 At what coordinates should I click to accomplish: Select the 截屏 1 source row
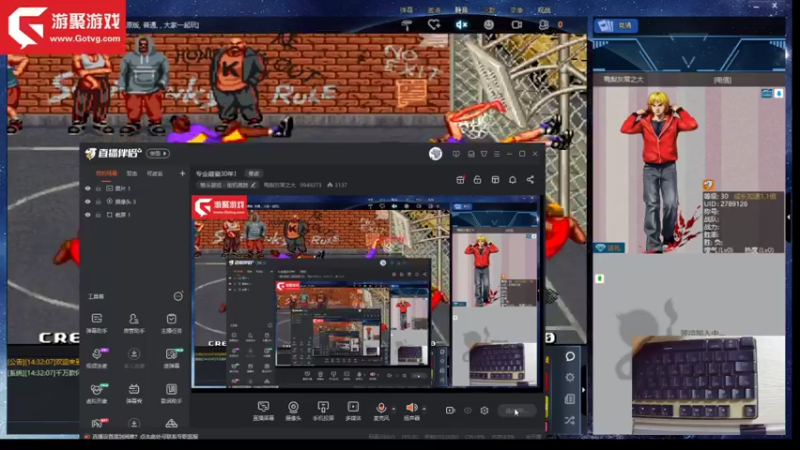tap(135, 215)
